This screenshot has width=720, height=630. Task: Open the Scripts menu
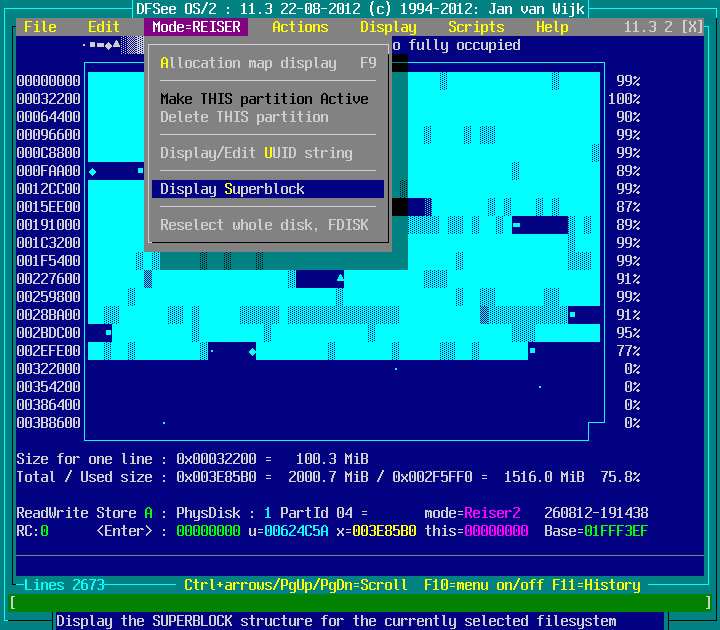pyautogui.click(x=476, y=27)
